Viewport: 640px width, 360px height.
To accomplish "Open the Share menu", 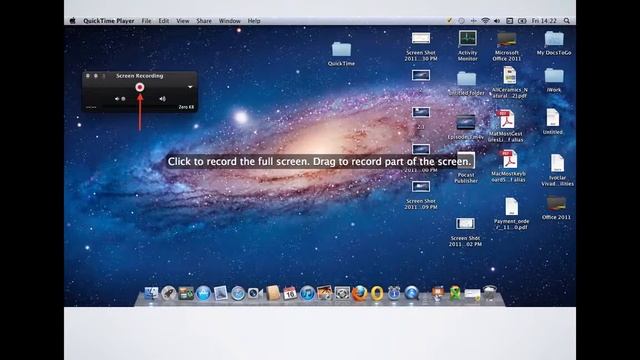I will coord(204,21).
